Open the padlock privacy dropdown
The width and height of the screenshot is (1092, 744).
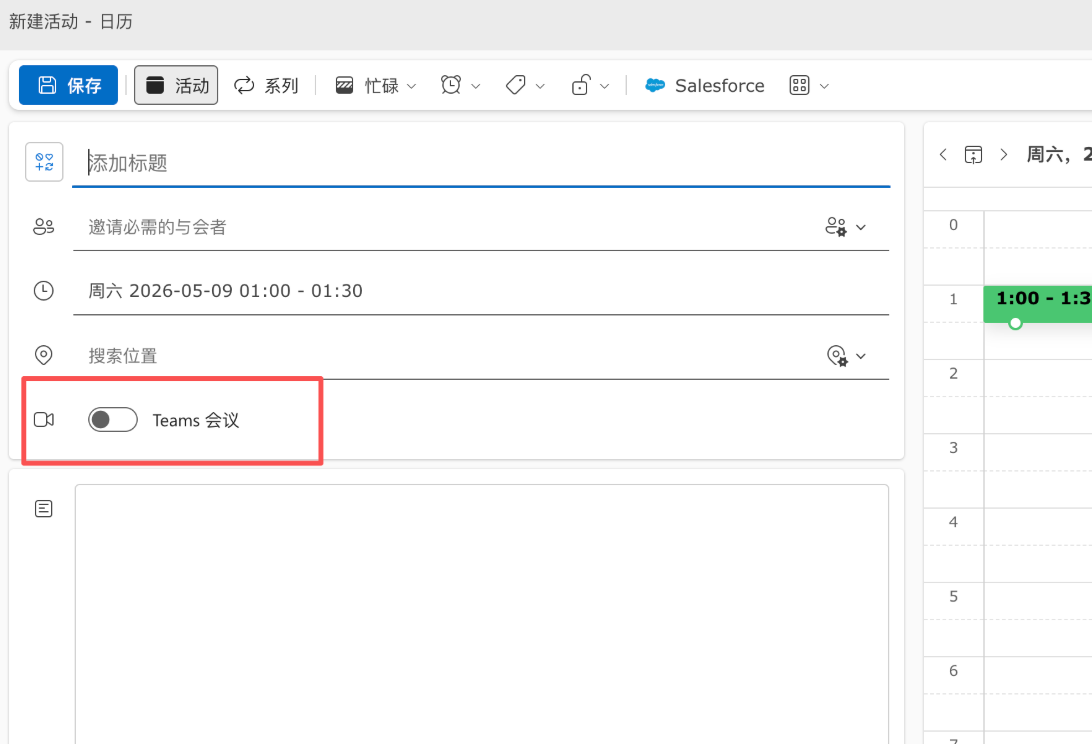590,85
